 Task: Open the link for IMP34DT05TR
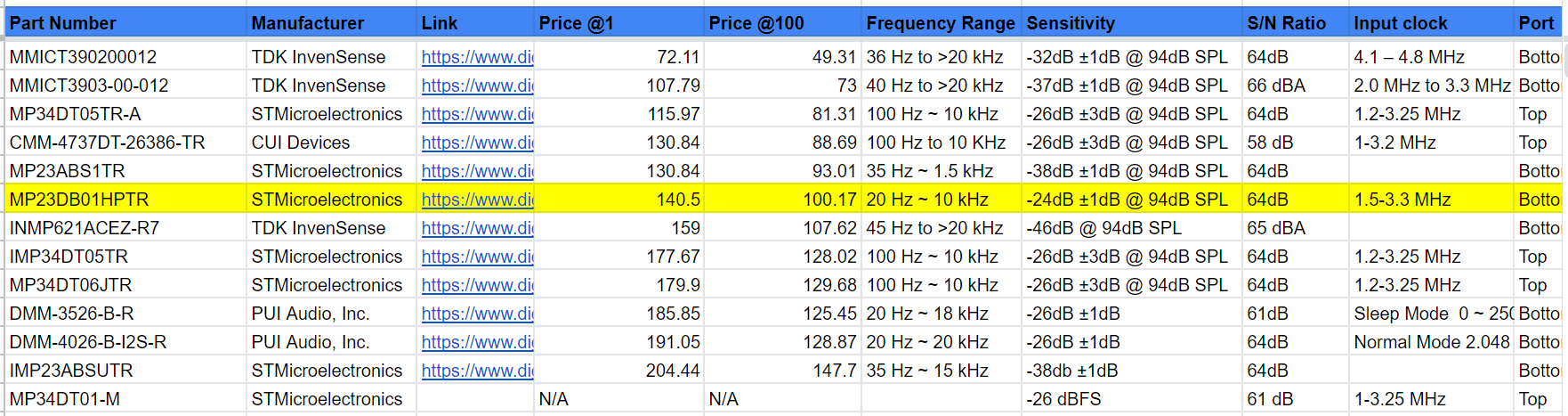pyautogui.click(x=477, y=257)
